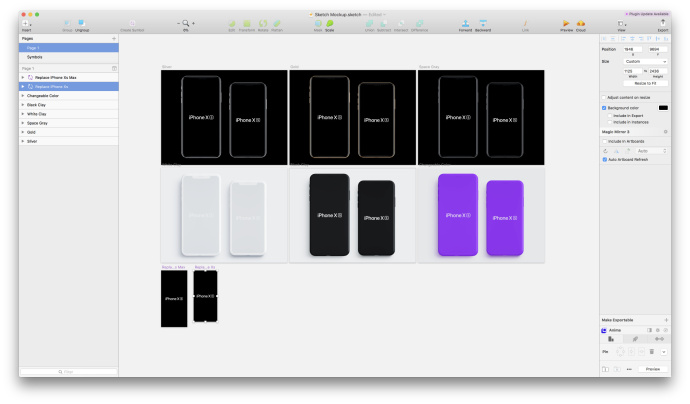Image resolution: width=690 pixels, height=404 pixels.
Task: Uncheck the Background color checkbox
Action: click(x=604, y=107)
